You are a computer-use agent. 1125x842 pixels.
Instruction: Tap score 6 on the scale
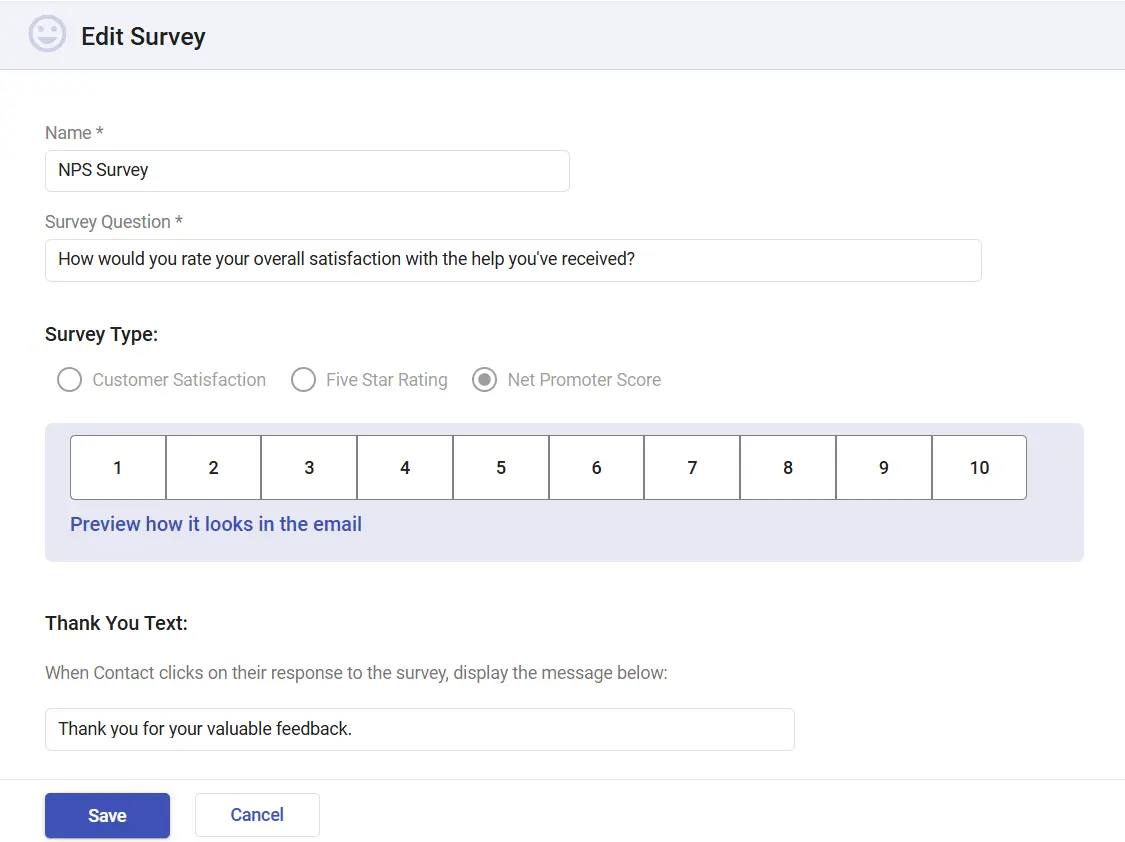coord(596,467)
